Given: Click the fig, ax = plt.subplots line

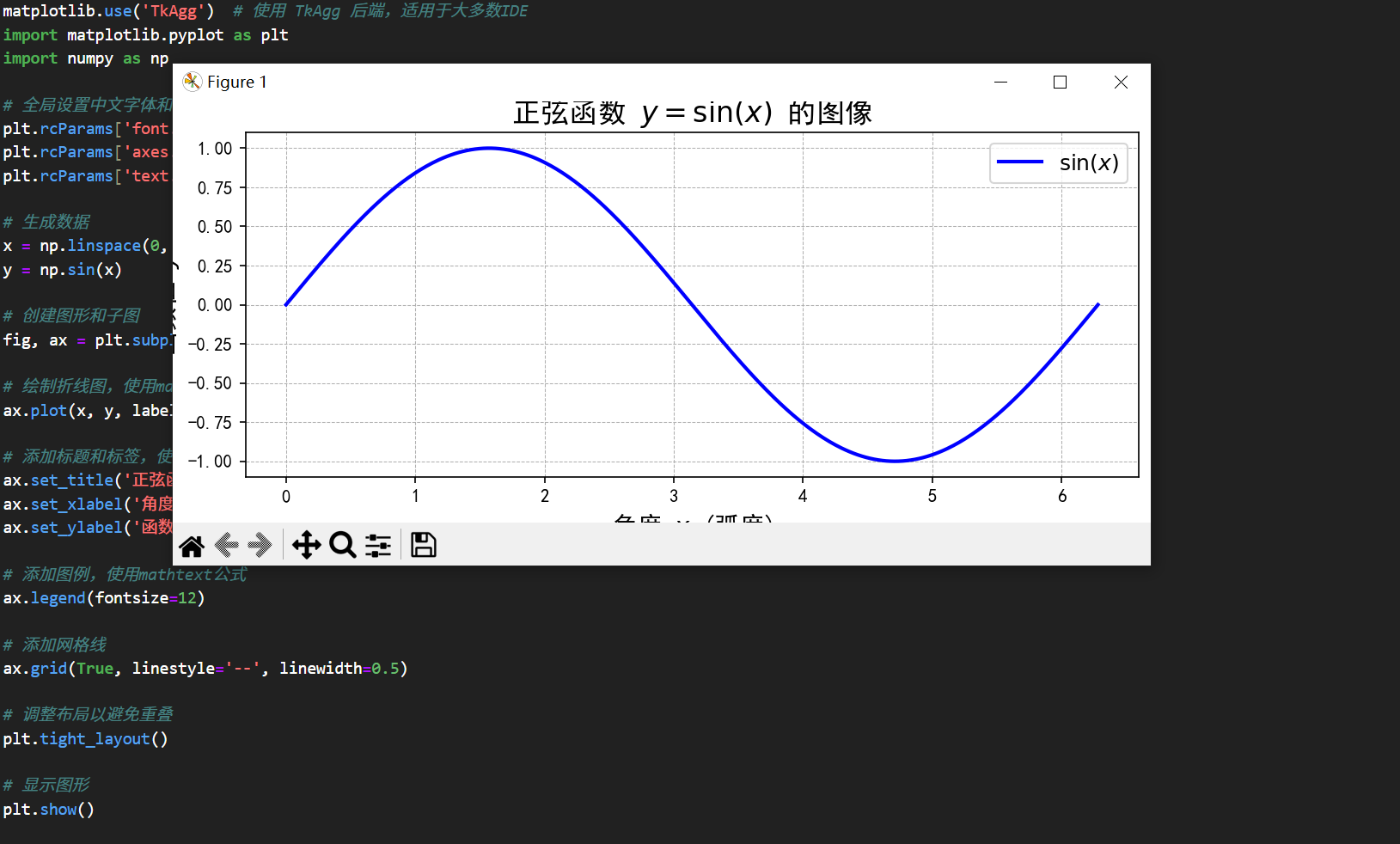Looking at the screenshot, I should (x=87, y=340).
